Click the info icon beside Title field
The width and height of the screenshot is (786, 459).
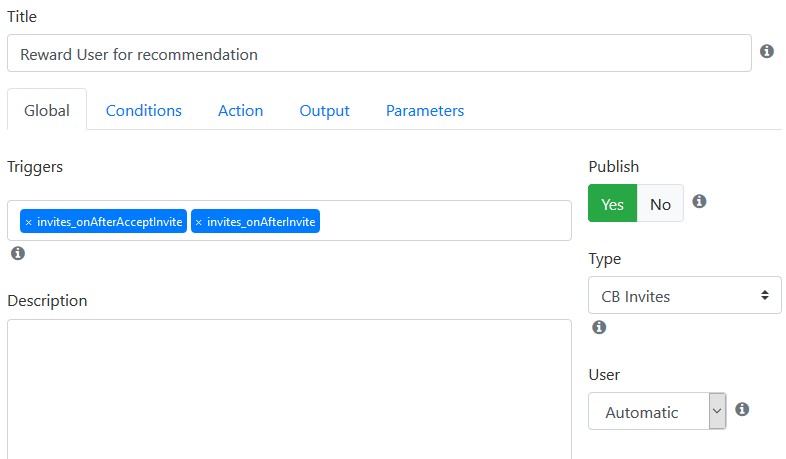tap(766, 51)
